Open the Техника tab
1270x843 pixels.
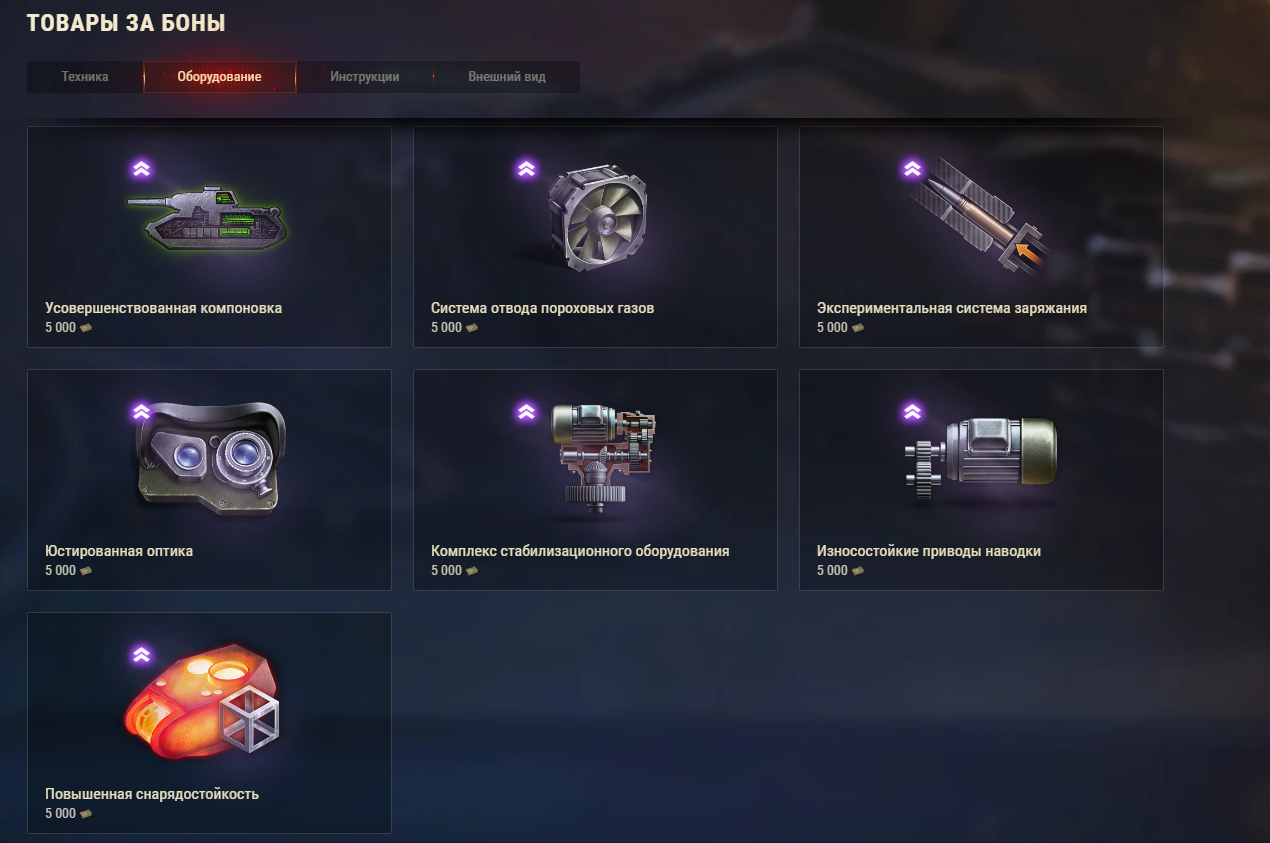tap(85, 77)
